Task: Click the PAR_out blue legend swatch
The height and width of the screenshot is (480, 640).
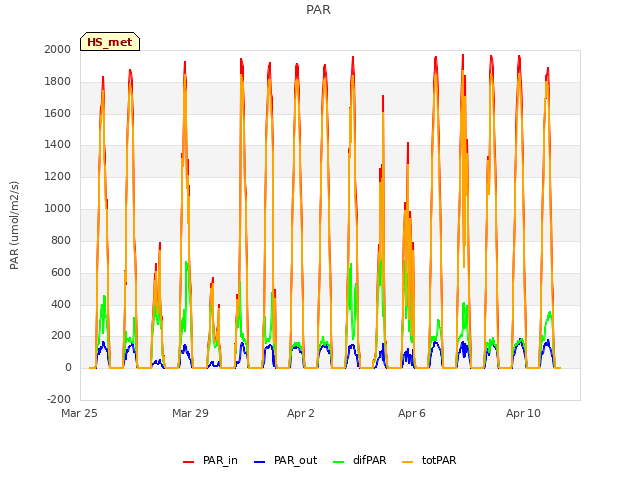Action: pos(259,462)
